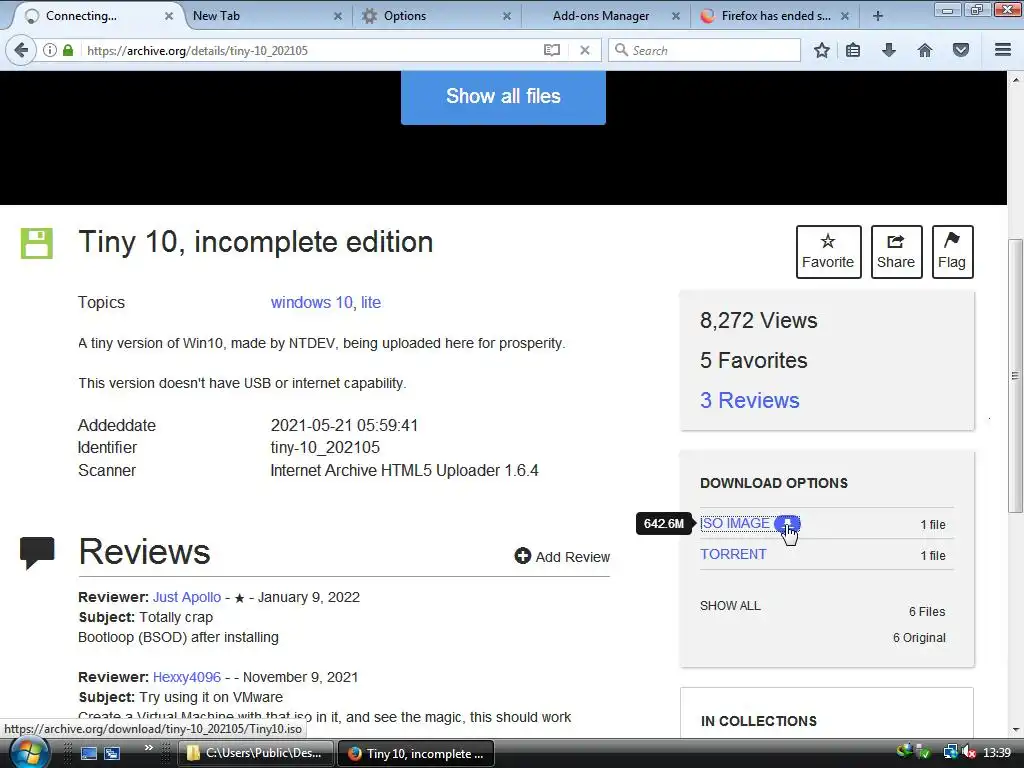Image resolution: width=1024 pixels, height=768 pixels.
Task: Click the 8,272 Views text
Action: click(758, 321)
